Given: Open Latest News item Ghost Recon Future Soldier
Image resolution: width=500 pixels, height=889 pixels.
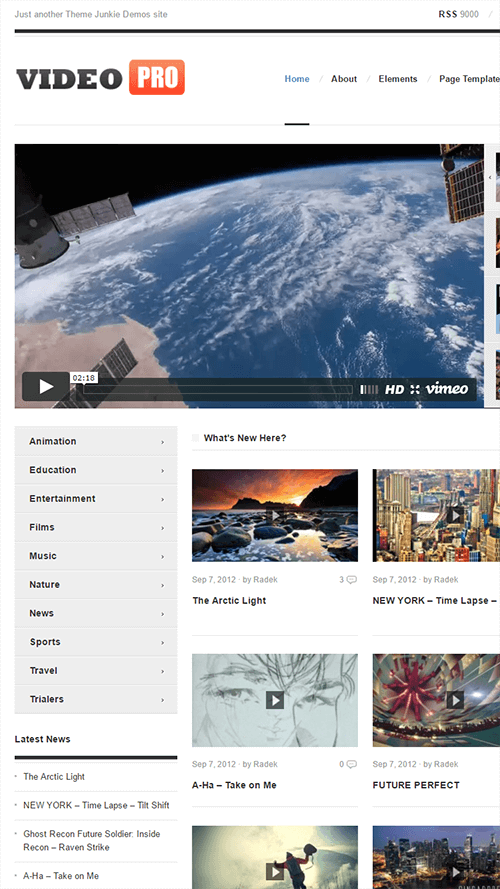Looking at the screenshot, I should click(92, 840).
